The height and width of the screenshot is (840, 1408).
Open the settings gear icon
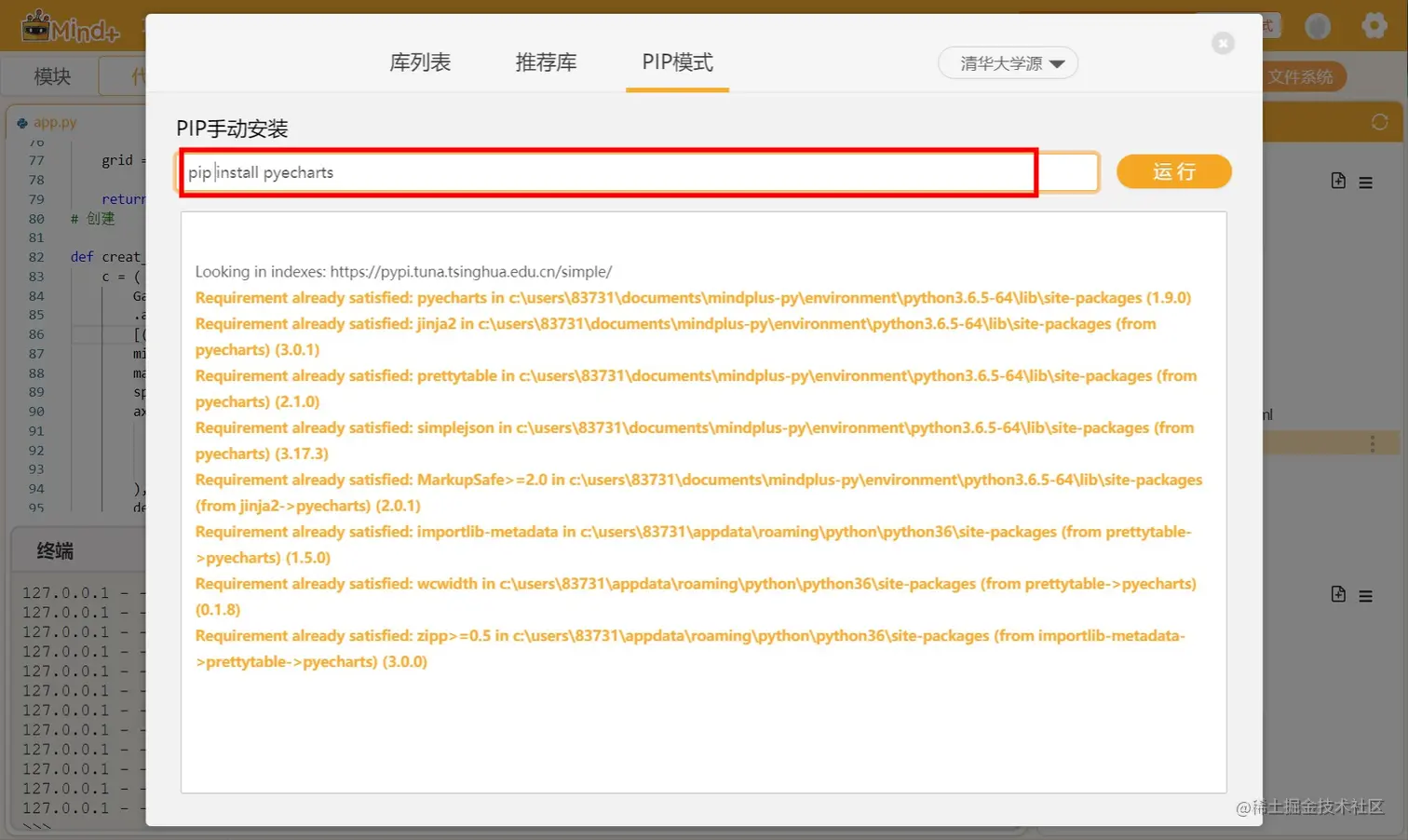(1374, 25)
